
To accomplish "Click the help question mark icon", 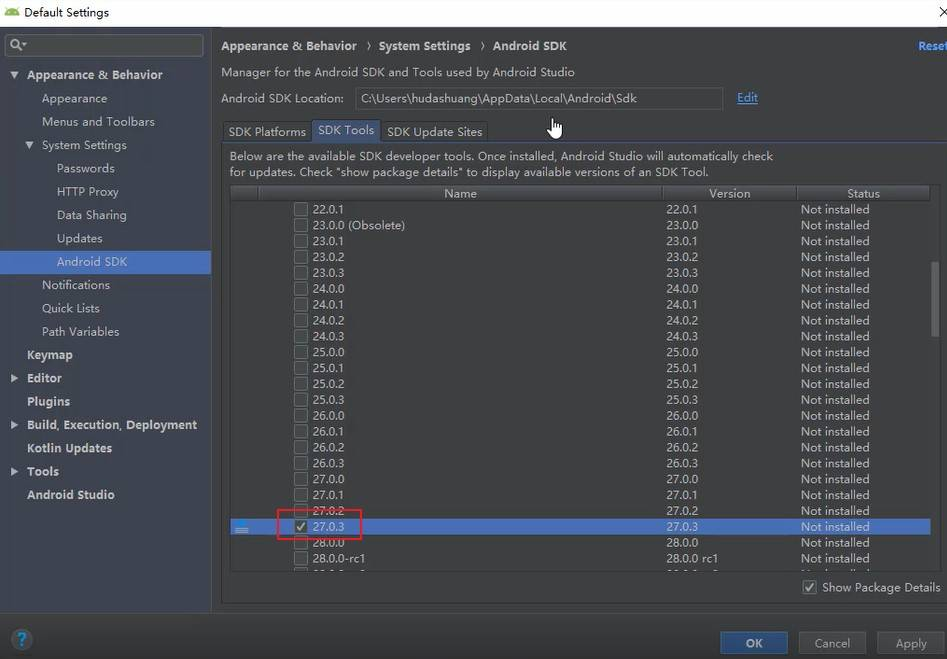I will pos(22,639).
